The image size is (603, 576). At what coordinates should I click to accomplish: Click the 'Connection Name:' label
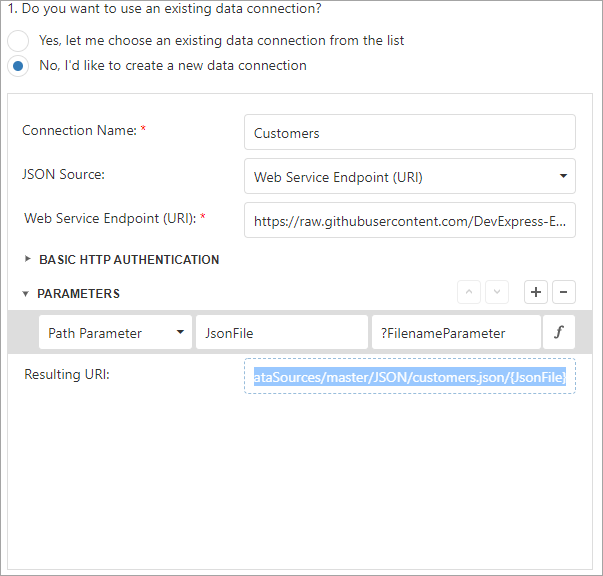coord(81,131)
